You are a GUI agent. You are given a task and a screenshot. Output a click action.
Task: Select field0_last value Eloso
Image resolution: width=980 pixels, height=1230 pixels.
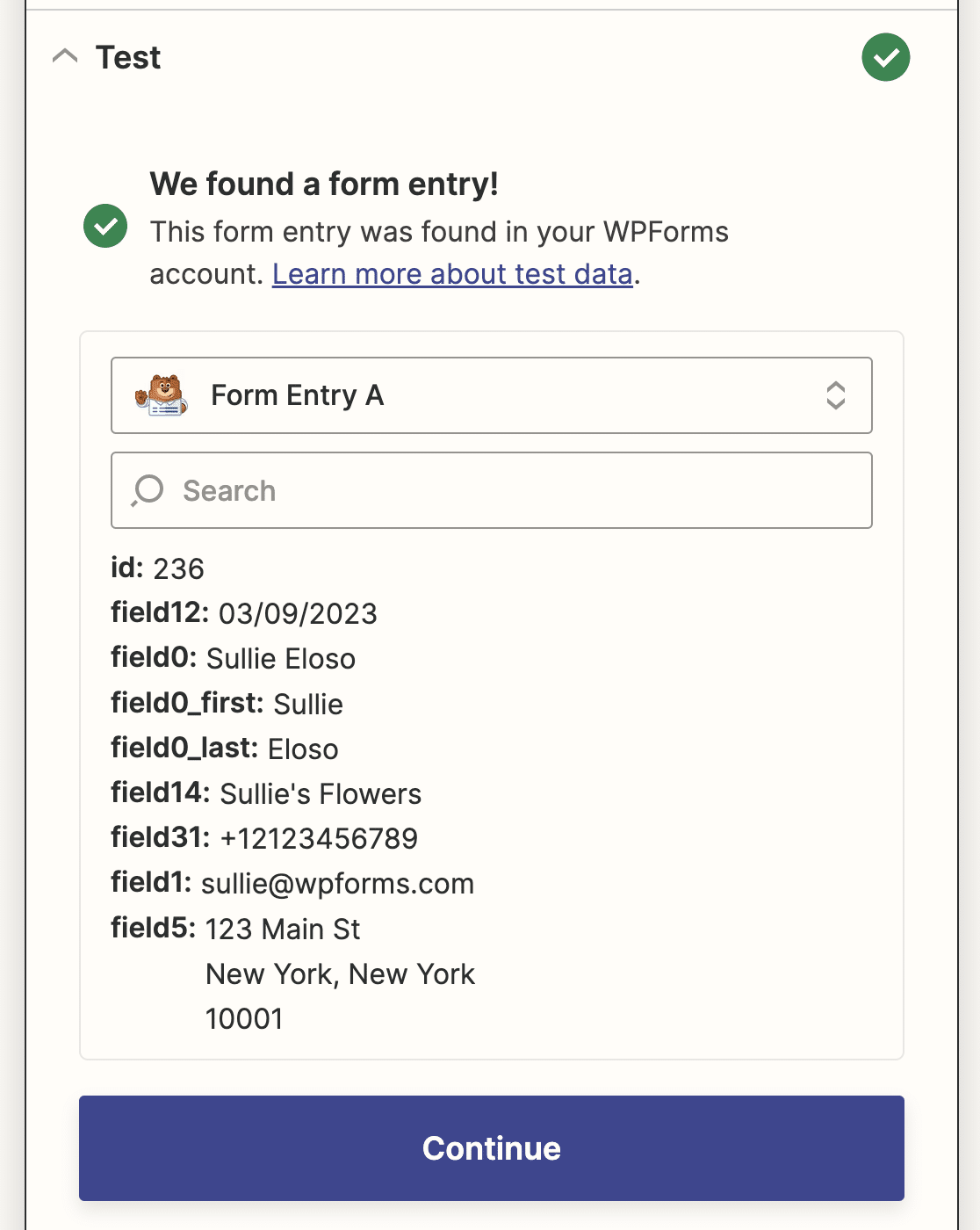(303, 749)
